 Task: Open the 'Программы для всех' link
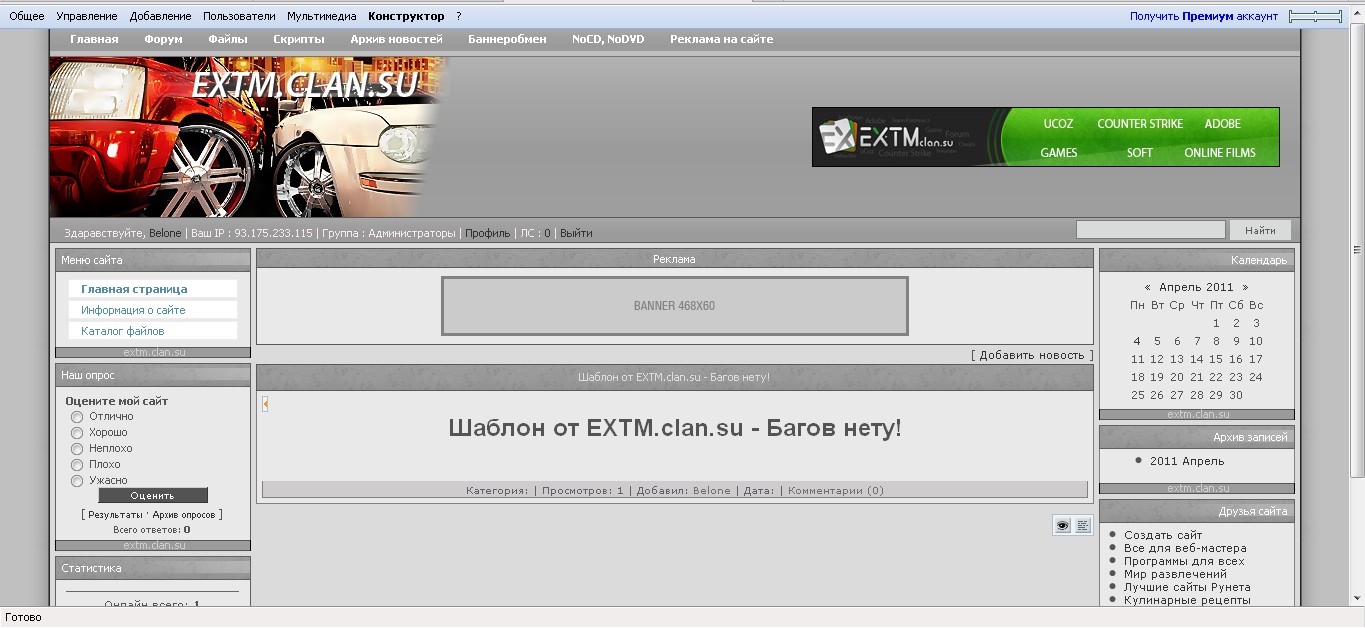coord(1184,561)
